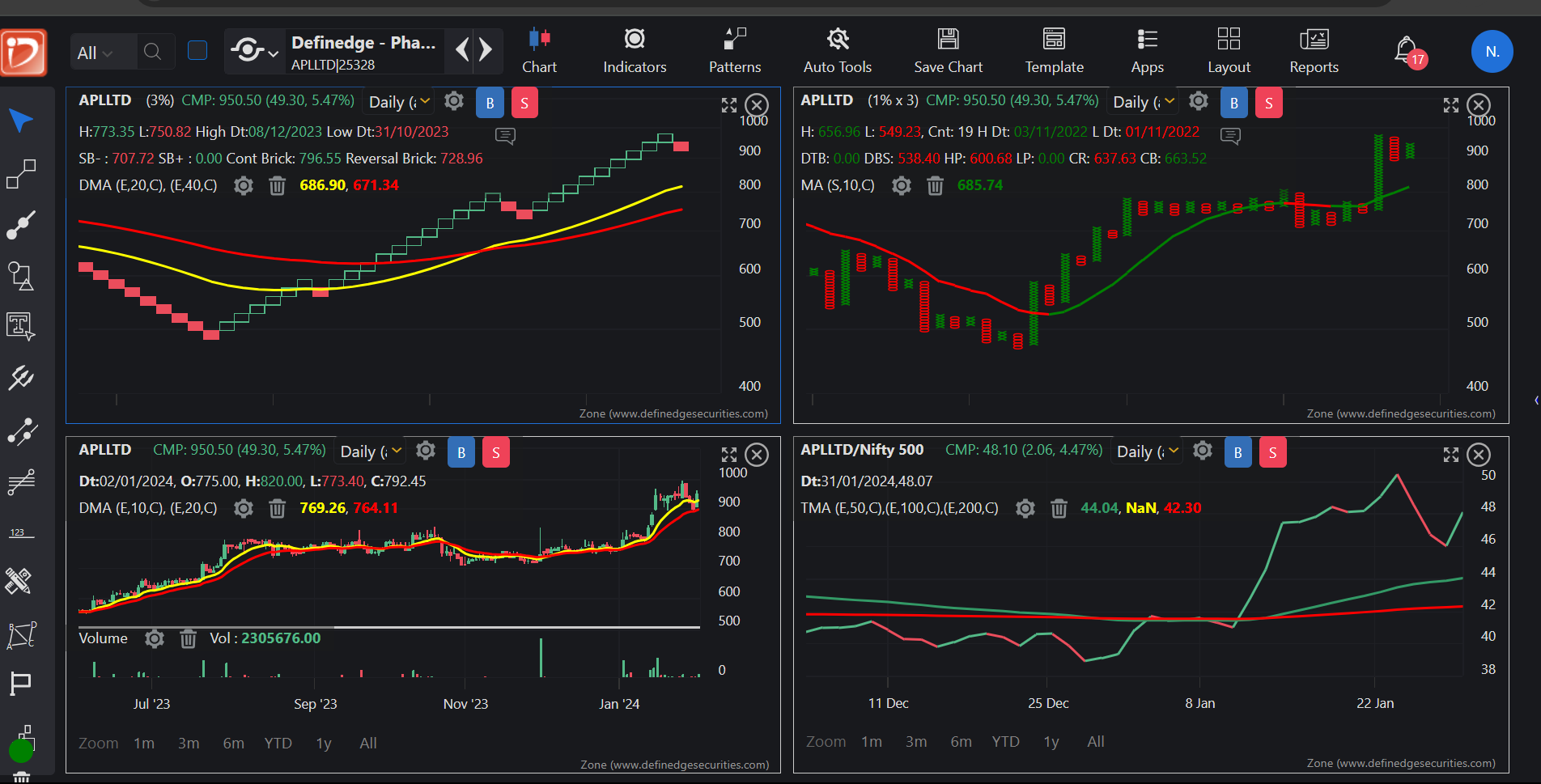Toggle the checkbox beside search box
Image resolution: width=1541 pixels, height=784 pixels.
197,50
